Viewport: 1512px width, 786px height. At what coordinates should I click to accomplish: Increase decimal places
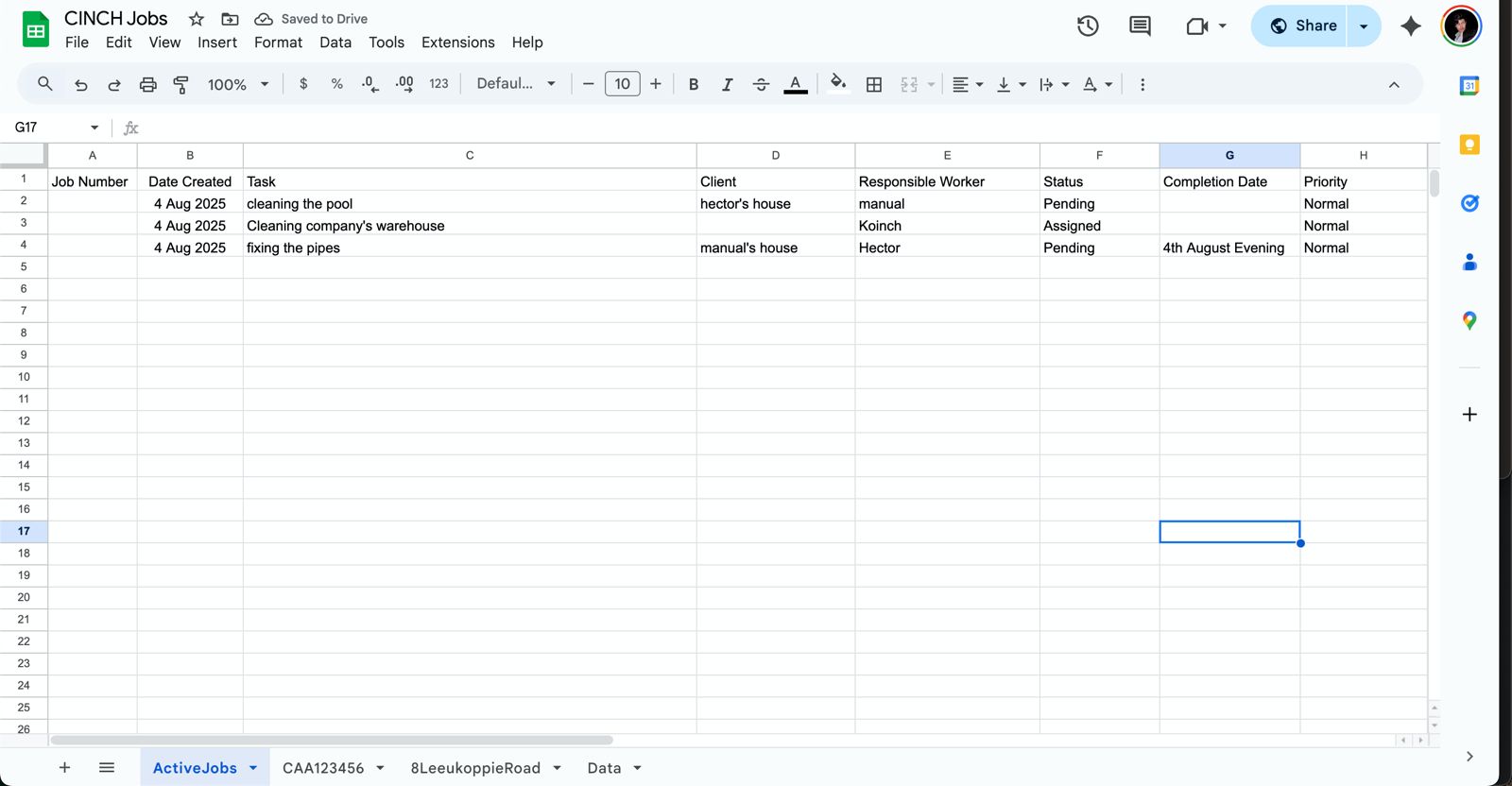[x=404, y=84]
